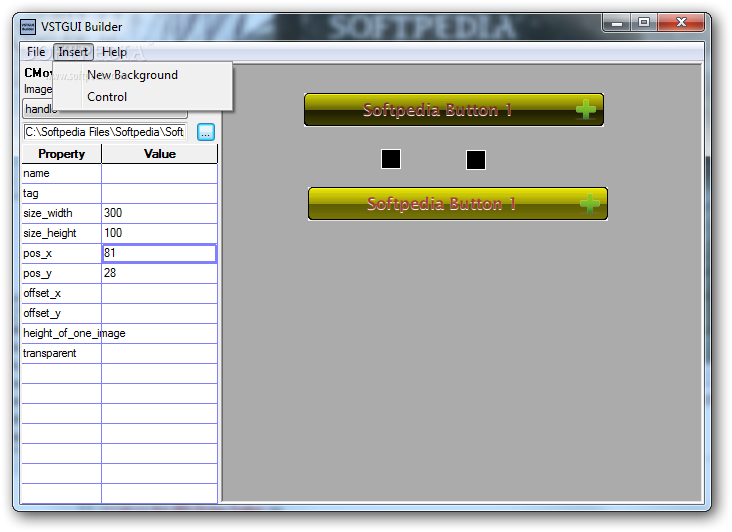
Task: Click the Property column header
Action: pos(62,154)
